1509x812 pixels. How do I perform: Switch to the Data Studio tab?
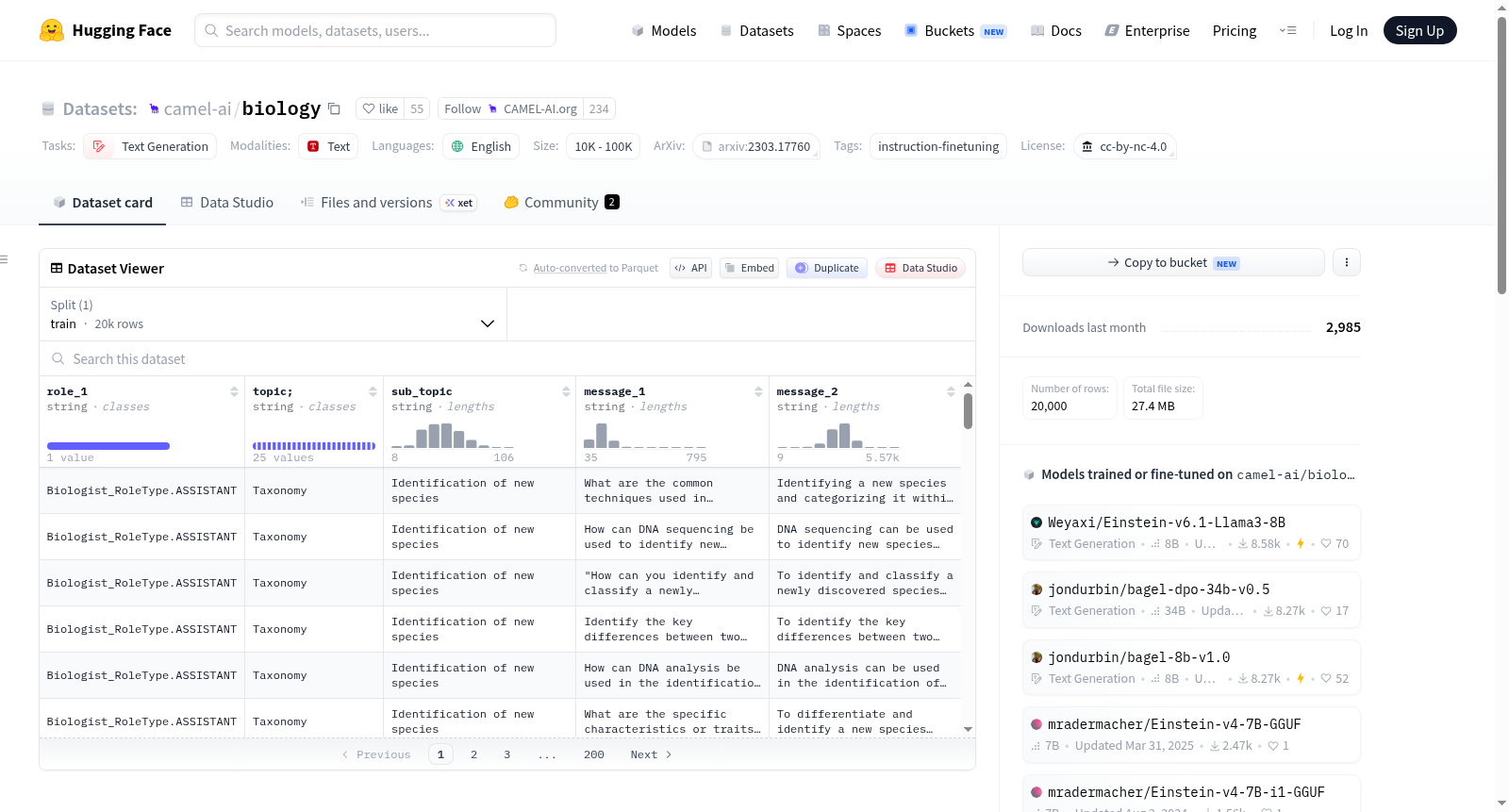coord(227,202)
